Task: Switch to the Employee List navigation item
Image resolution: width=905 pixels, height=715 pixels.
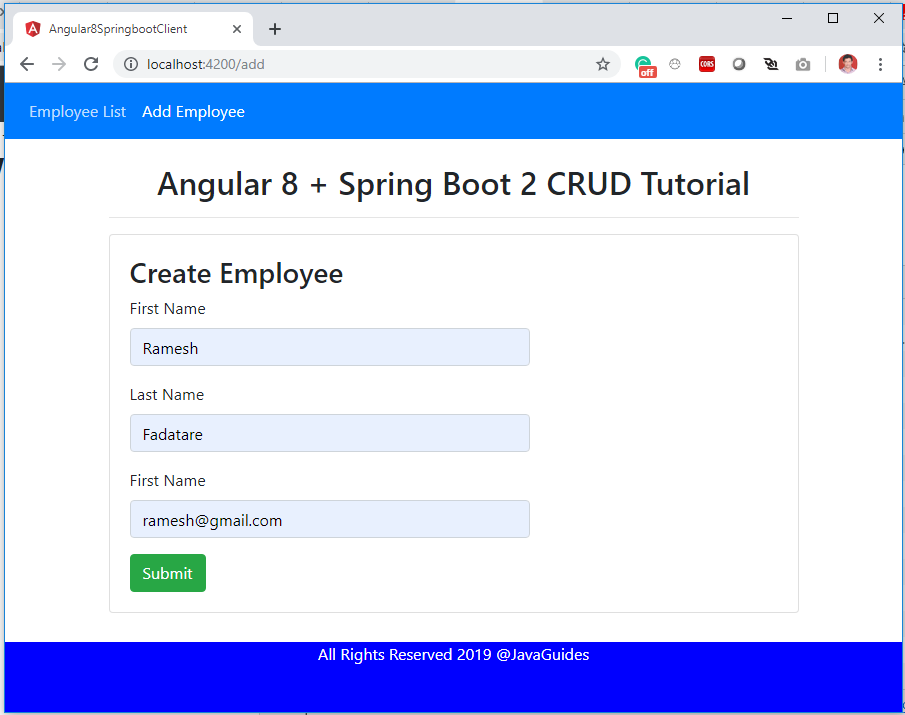Action: [x=77, y=111]
